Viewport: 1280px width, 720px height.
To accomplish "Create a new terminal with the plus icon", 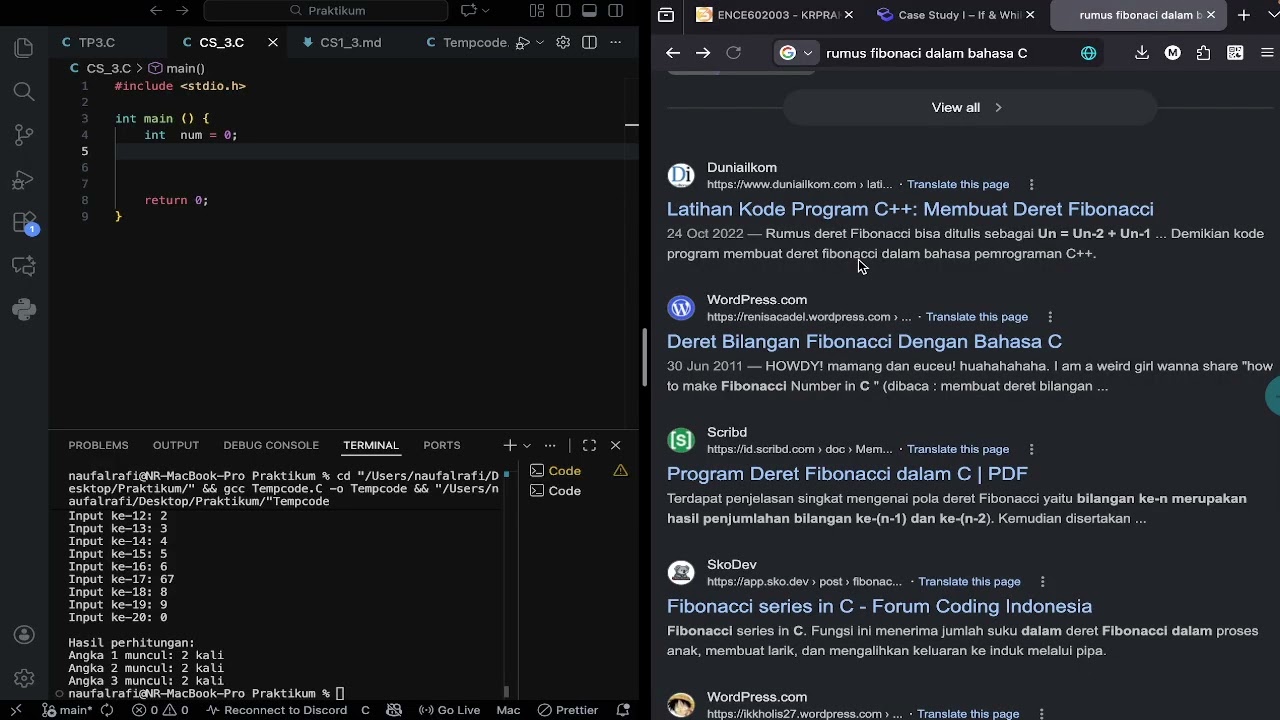I will pyautogui.click(x=509, y=445).
